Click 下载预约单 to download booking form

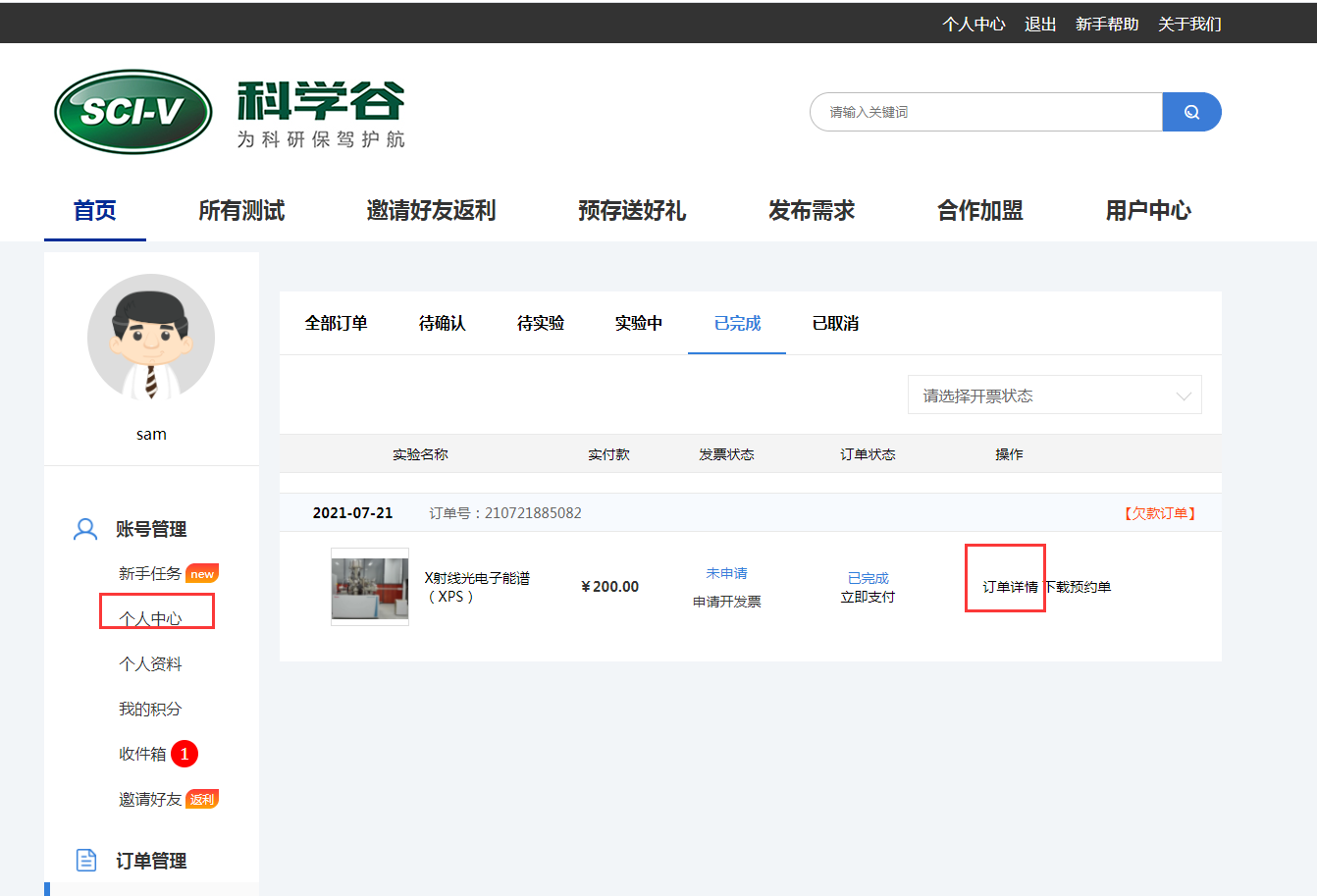coord(1079,587)
